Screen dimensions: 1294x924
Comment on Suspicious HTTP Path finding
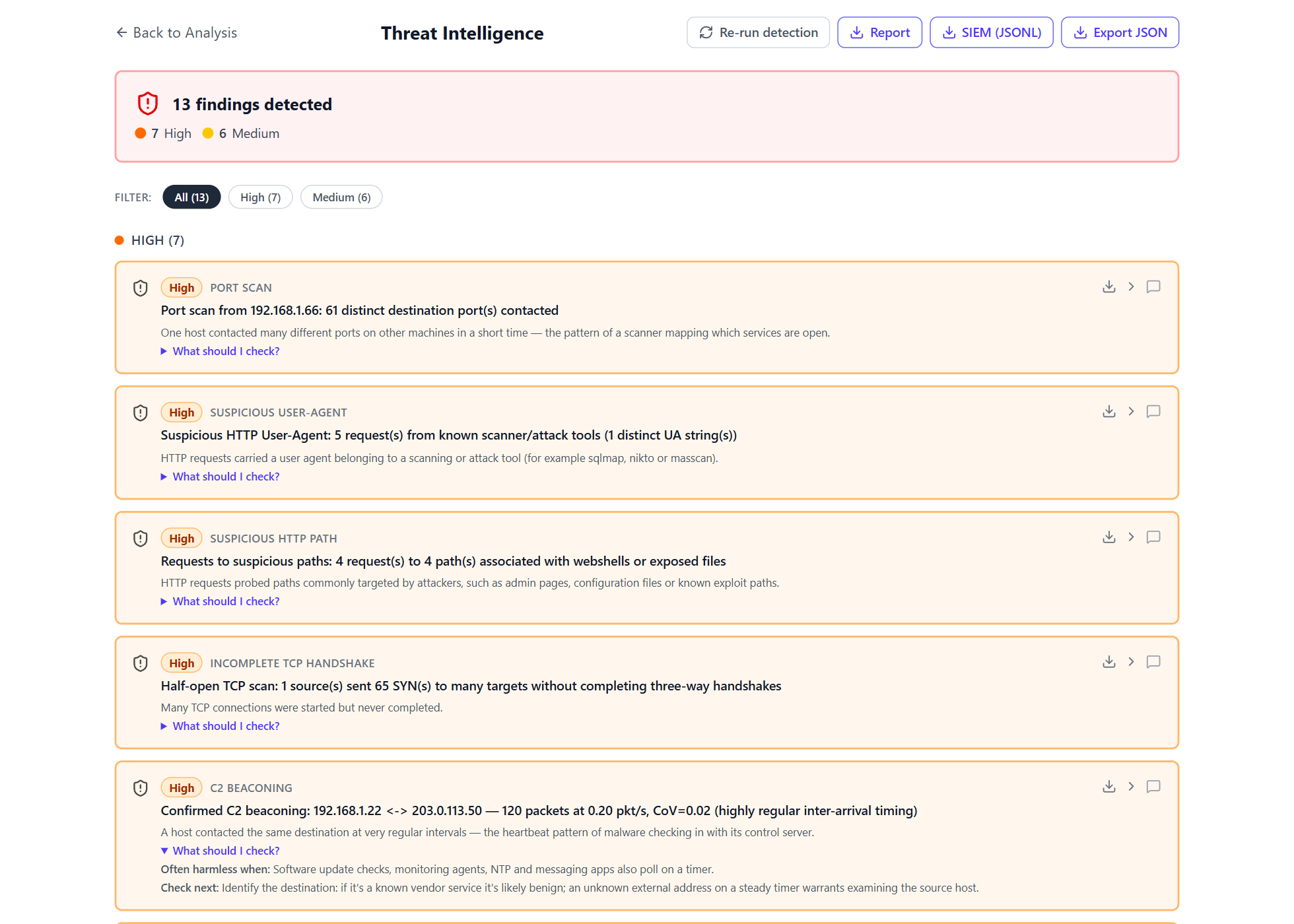(x=1153, y=537)
